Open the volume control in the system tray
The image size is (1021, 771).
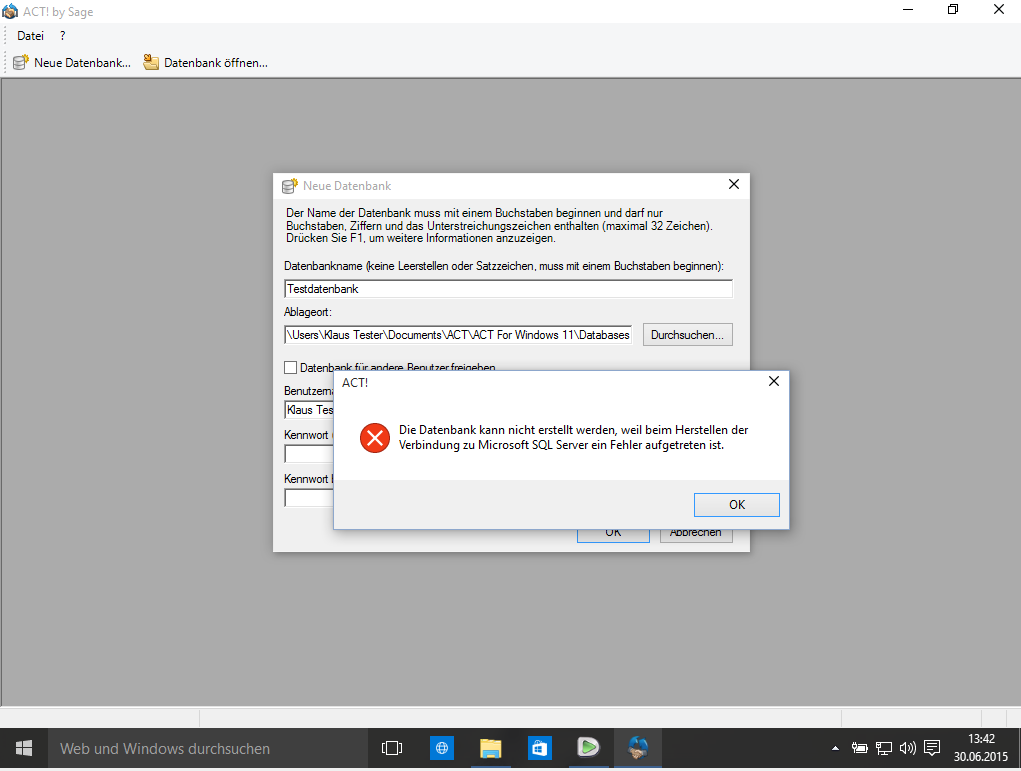(907, 748)
